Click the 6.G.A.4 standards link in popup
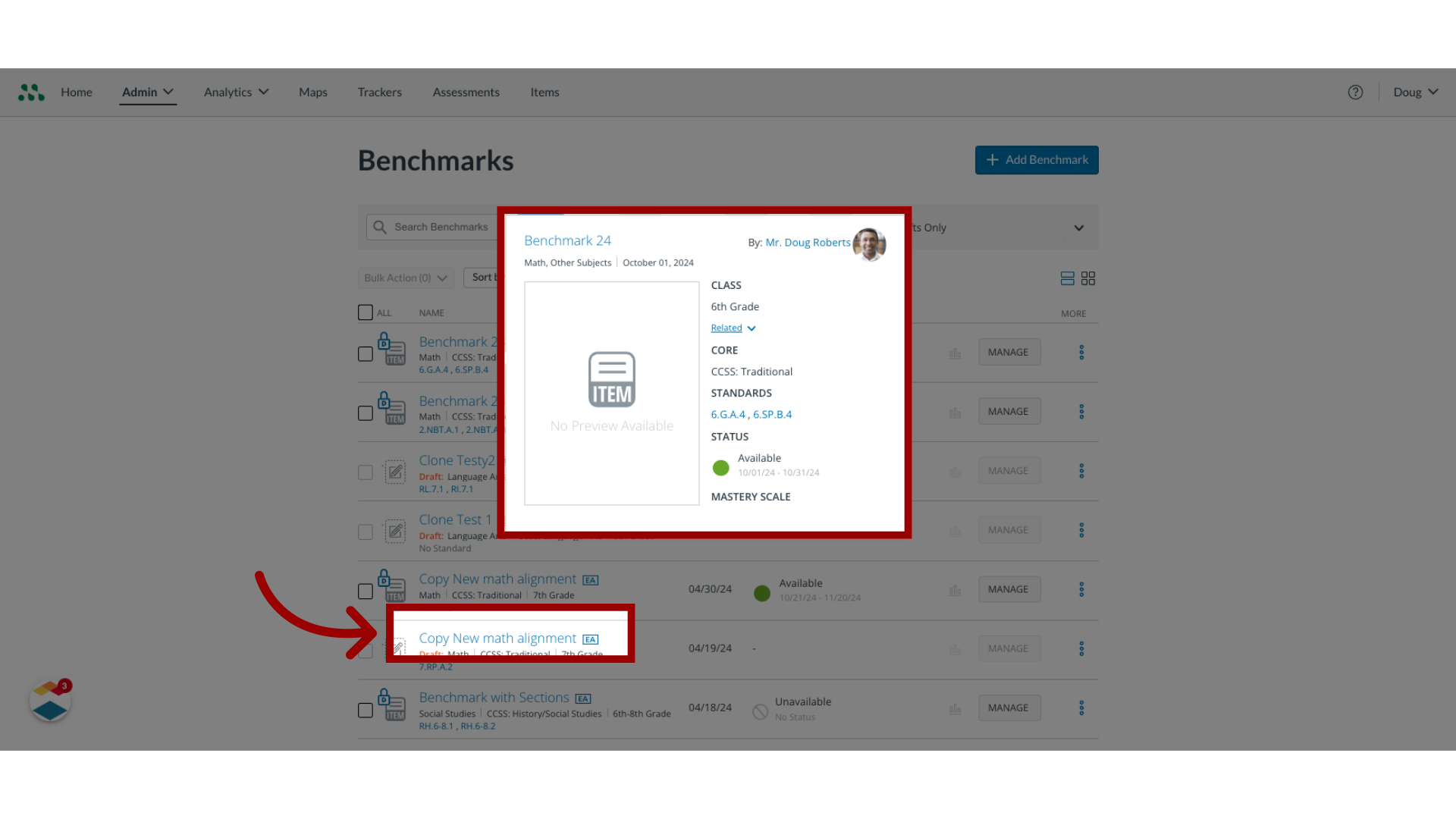 [726, 414]
